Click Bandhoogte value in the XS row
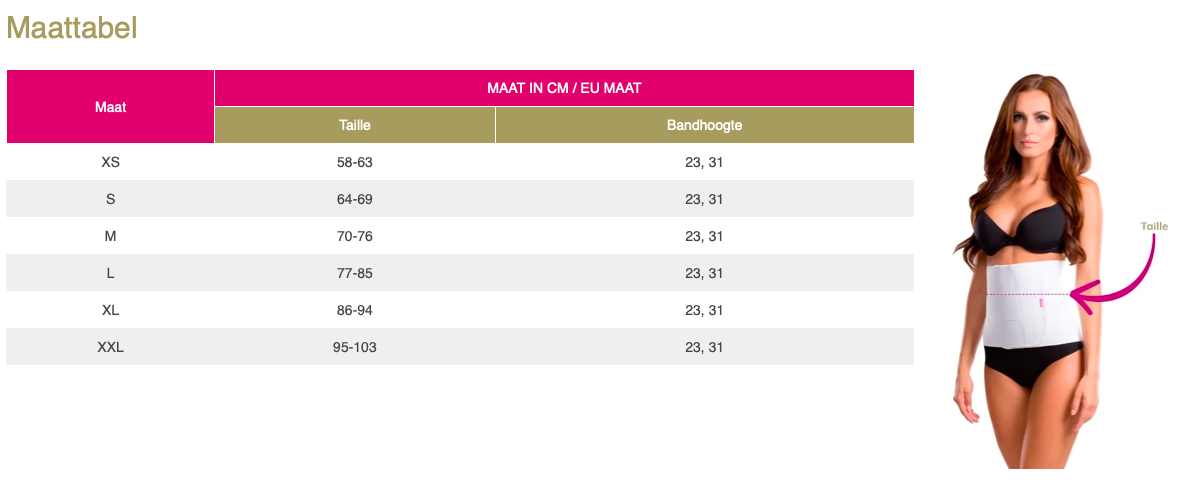Screen dimensions: 1179x492 pos(704,162)
